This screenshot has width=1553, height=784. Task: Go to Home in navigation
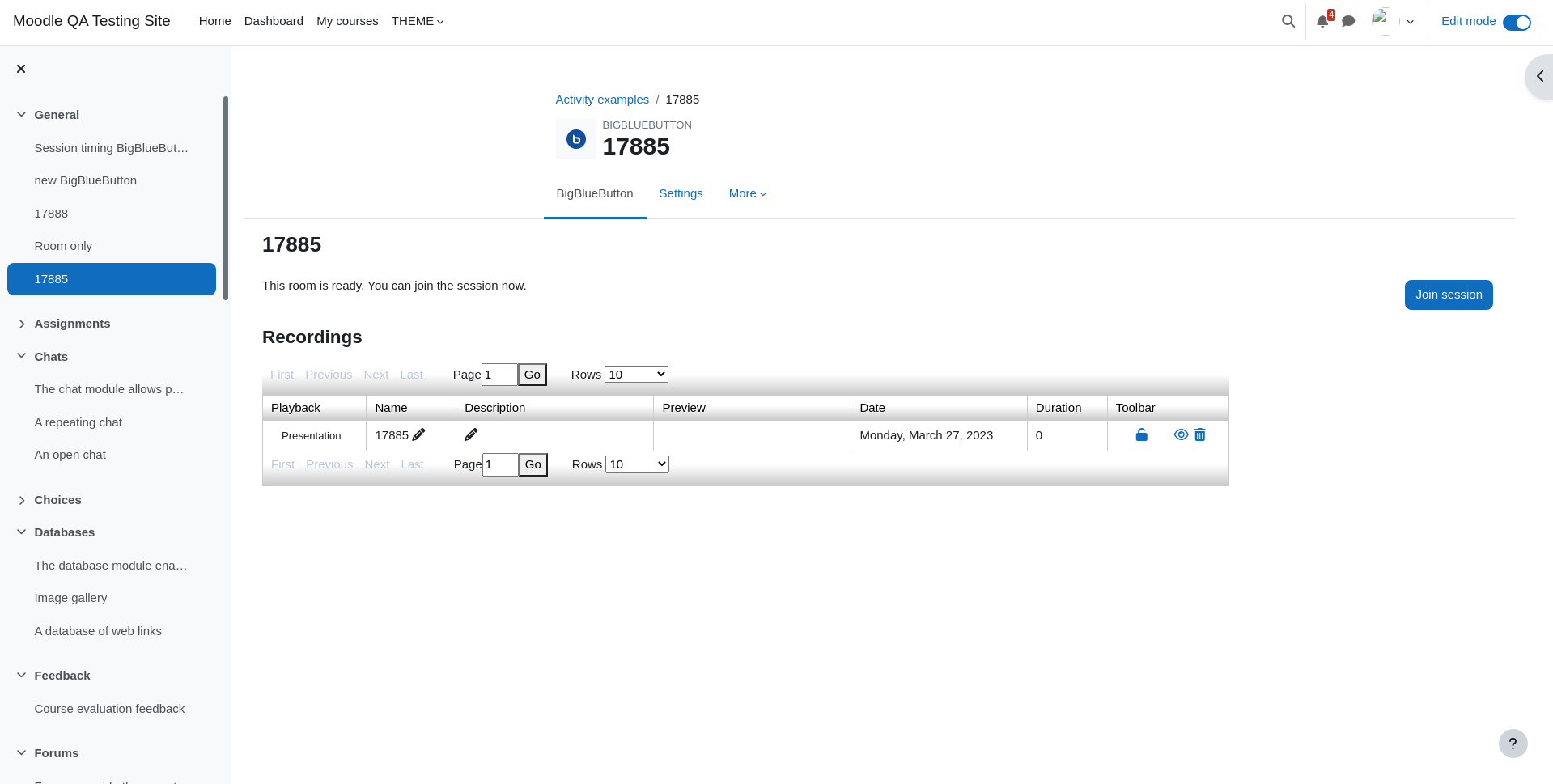(x=214, y=21)
